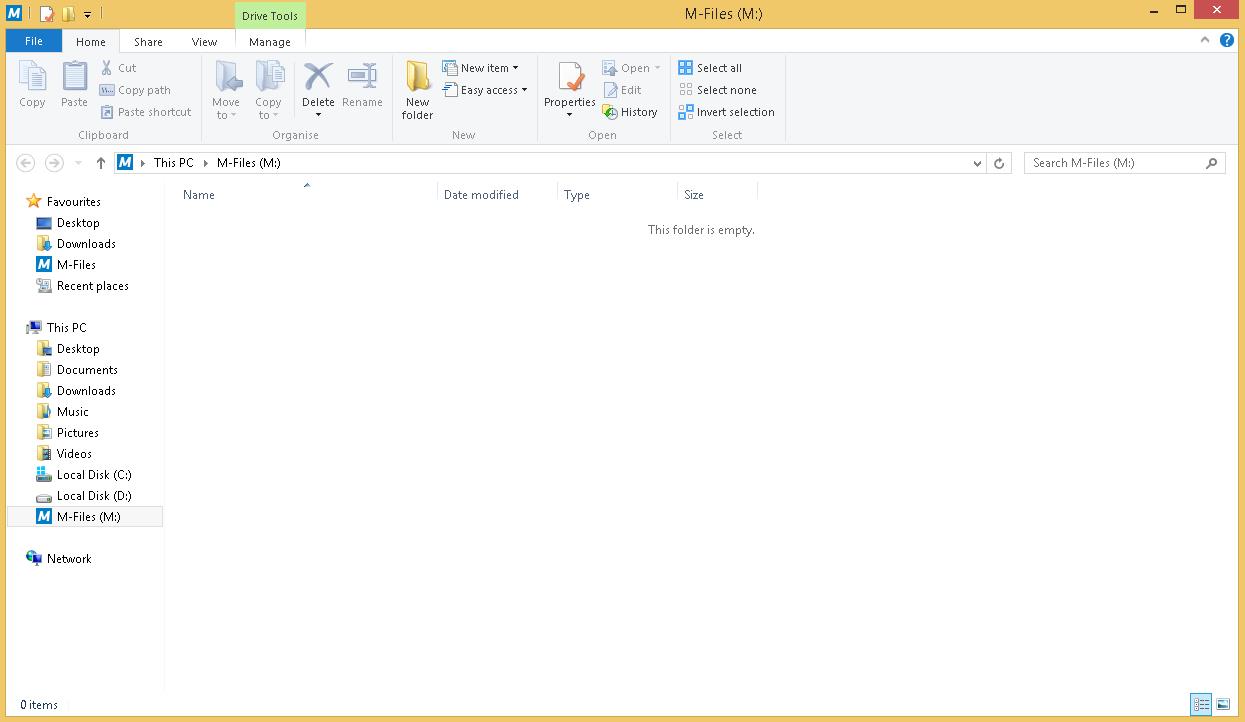
Task: Switch to Details view in status bar
Action: click(1201, 705)
